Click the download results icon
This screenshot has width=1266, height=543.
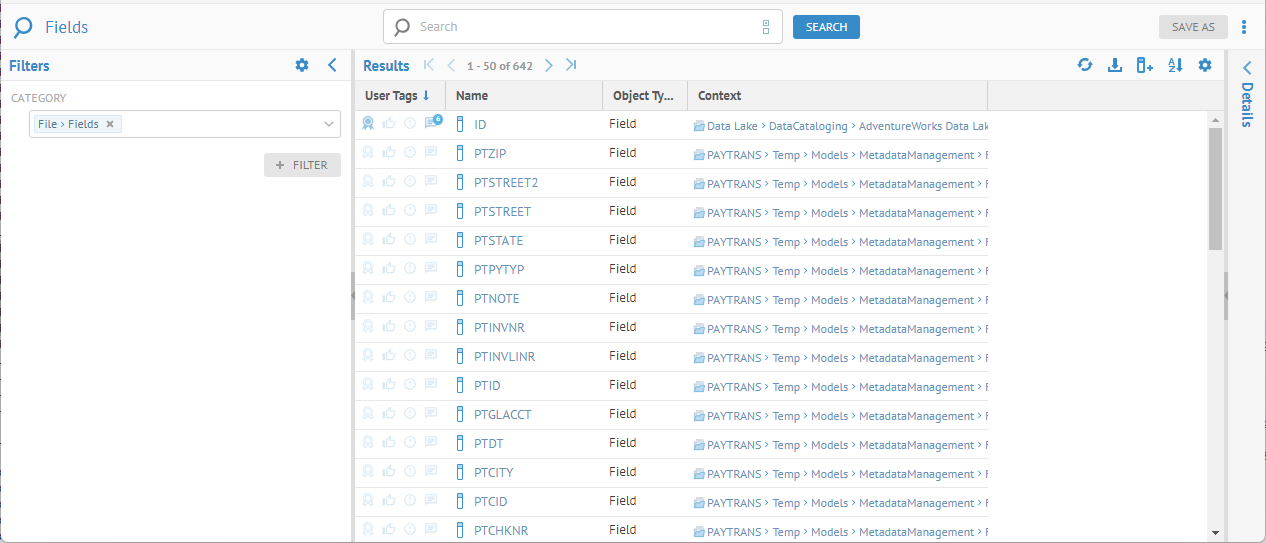(x=1115, y=65)
